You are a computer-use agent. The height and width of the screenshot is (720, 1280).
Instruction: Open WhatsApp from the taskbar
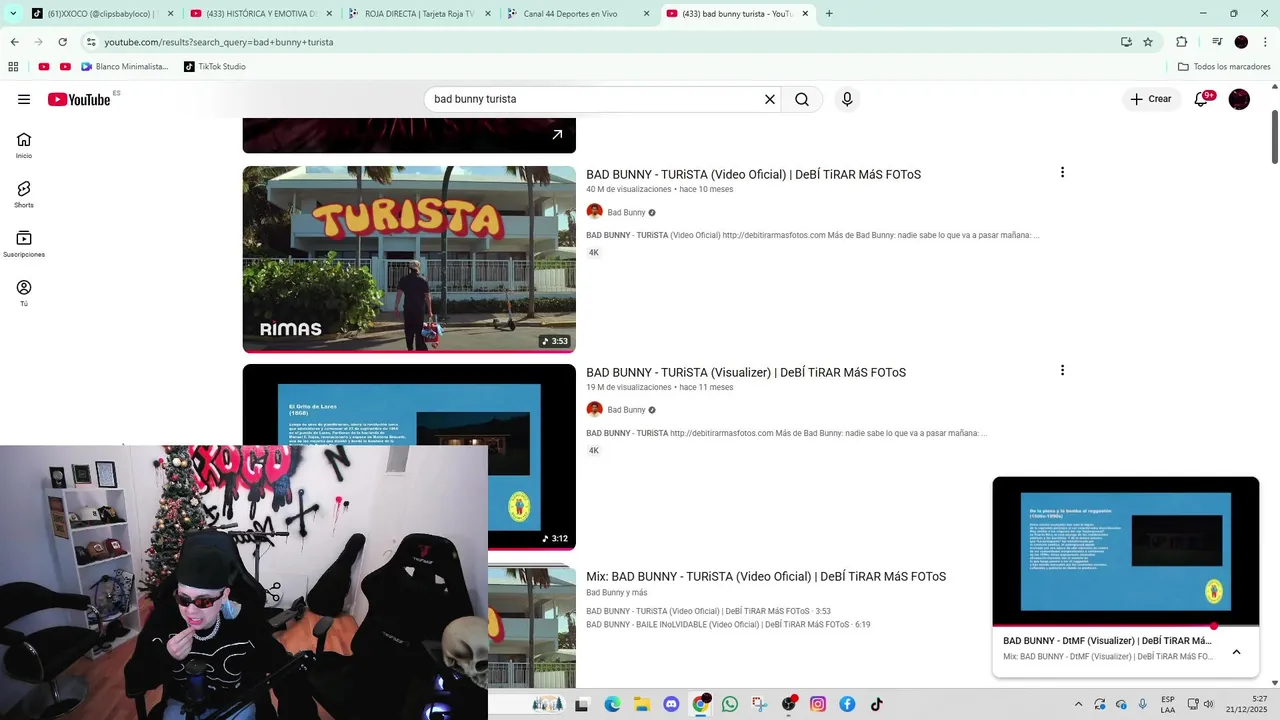click(730, 704)
